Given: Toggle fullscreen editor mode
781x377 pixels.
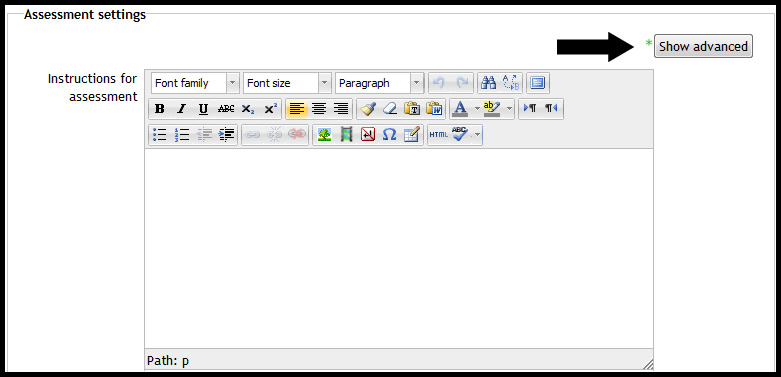Looking at the screenshot, I should (x=537, y=83).
